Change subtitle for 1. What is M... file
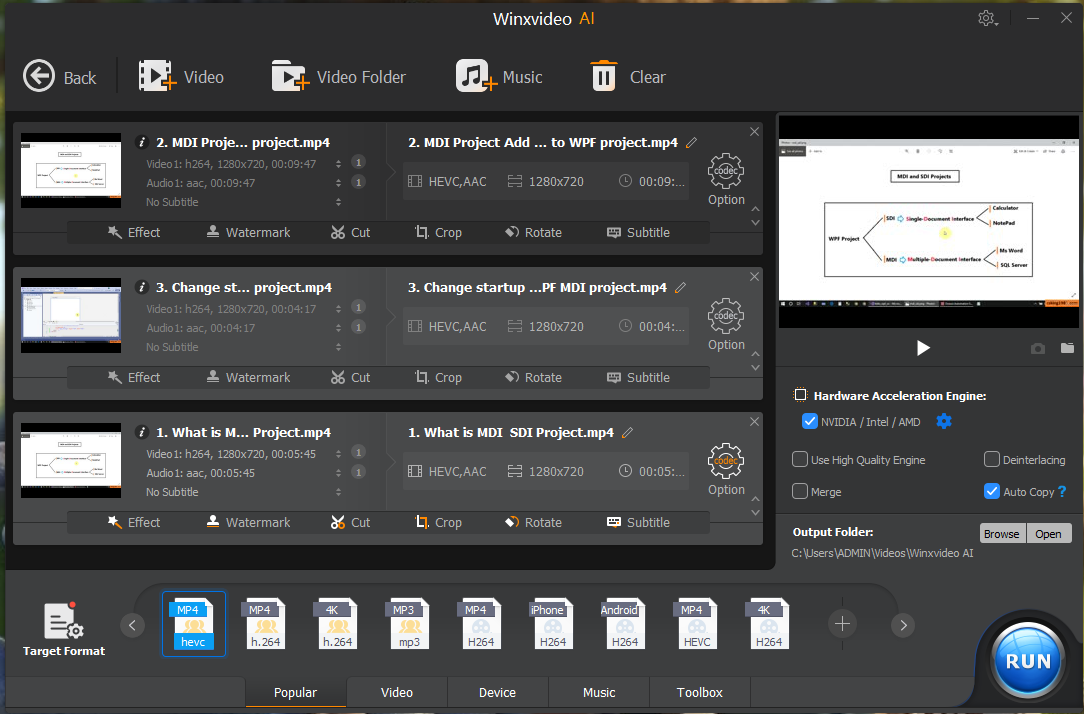This screenshot has height=714, width=1084. click(x=338, y=492)
